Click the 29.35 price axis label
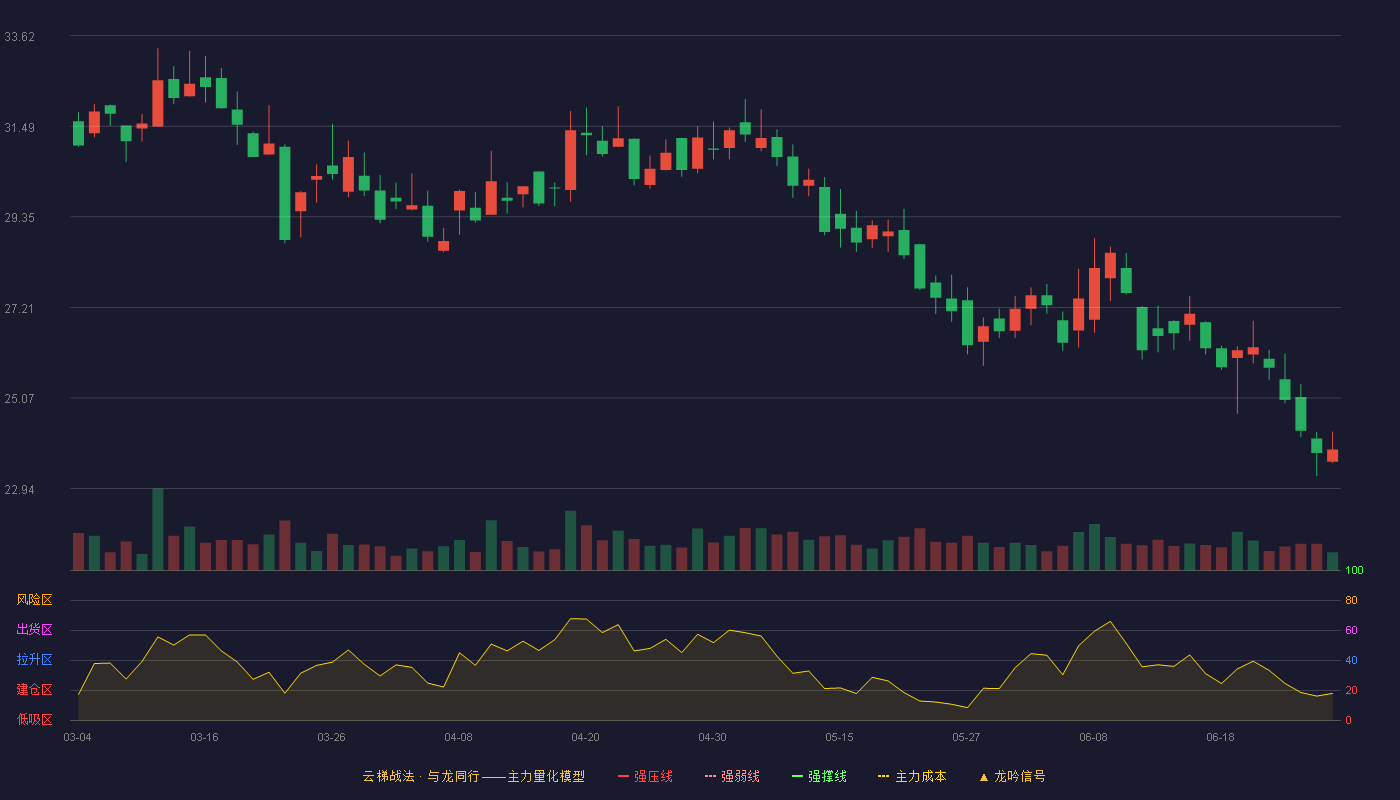This screenshot has height=800, width=1400. click(x=19, y=218)
